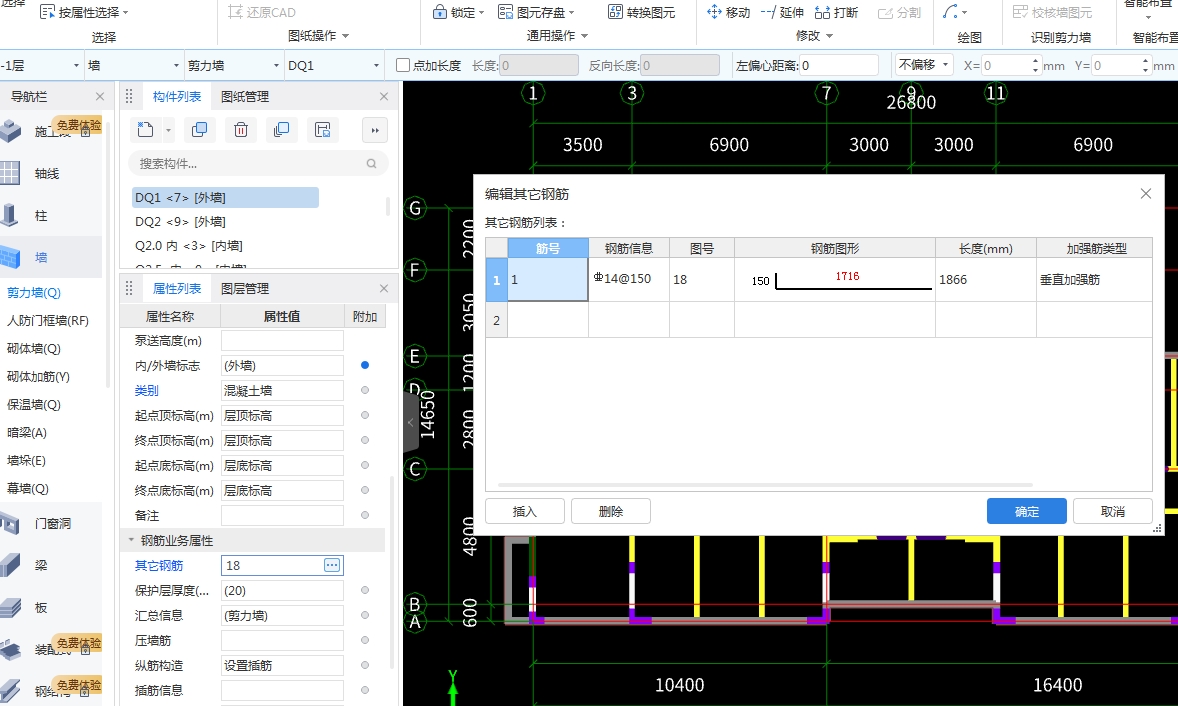1178x706 pixels.
Task: Click the Left Eccentric Distance input field
Action: 838,65
